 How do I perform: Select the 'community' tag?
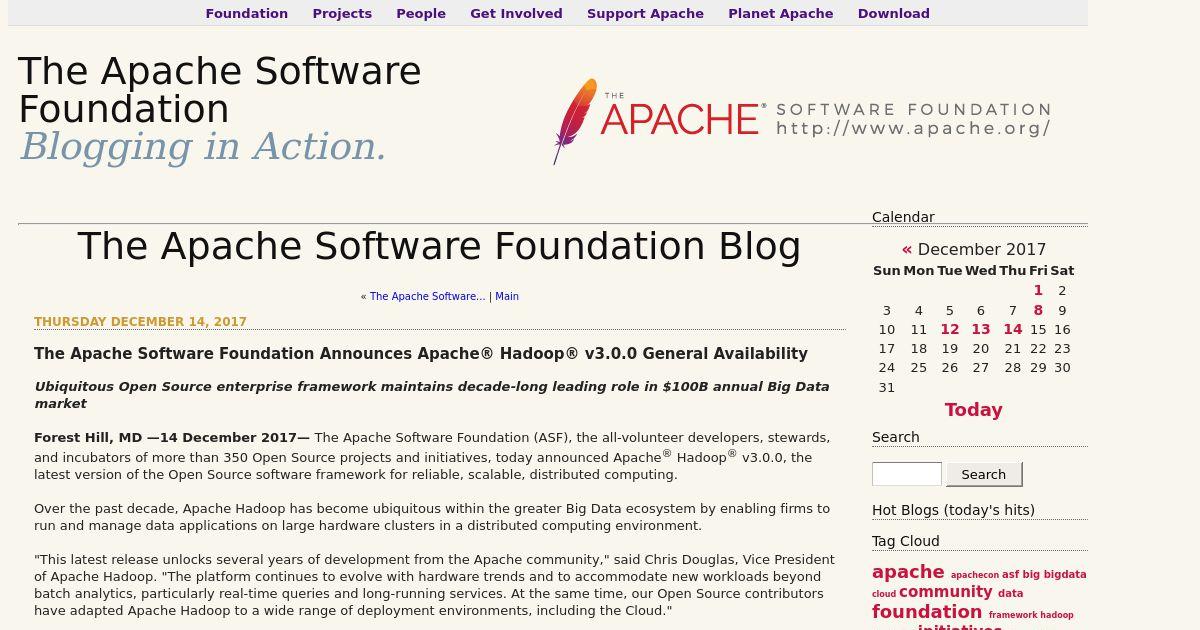click(945, 592)
